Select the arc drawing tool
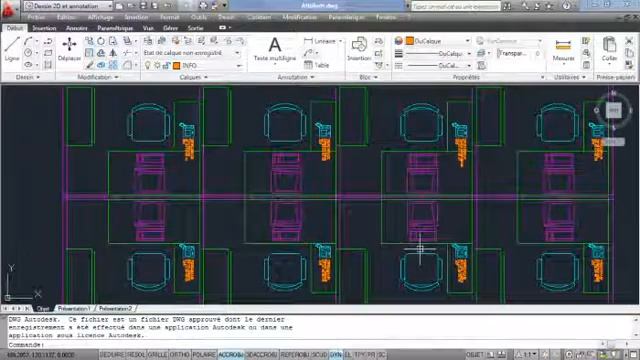This screenshot has width=640, height=360. (28, 41)
